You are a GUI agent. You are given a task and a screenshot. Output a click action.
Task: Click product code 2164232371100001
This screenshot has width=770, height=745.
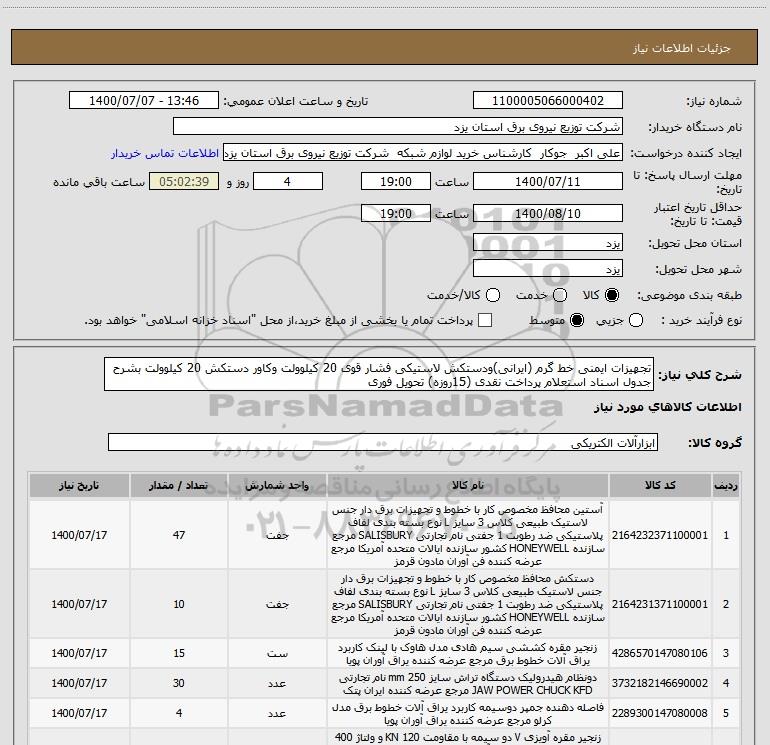pos(660,535)
